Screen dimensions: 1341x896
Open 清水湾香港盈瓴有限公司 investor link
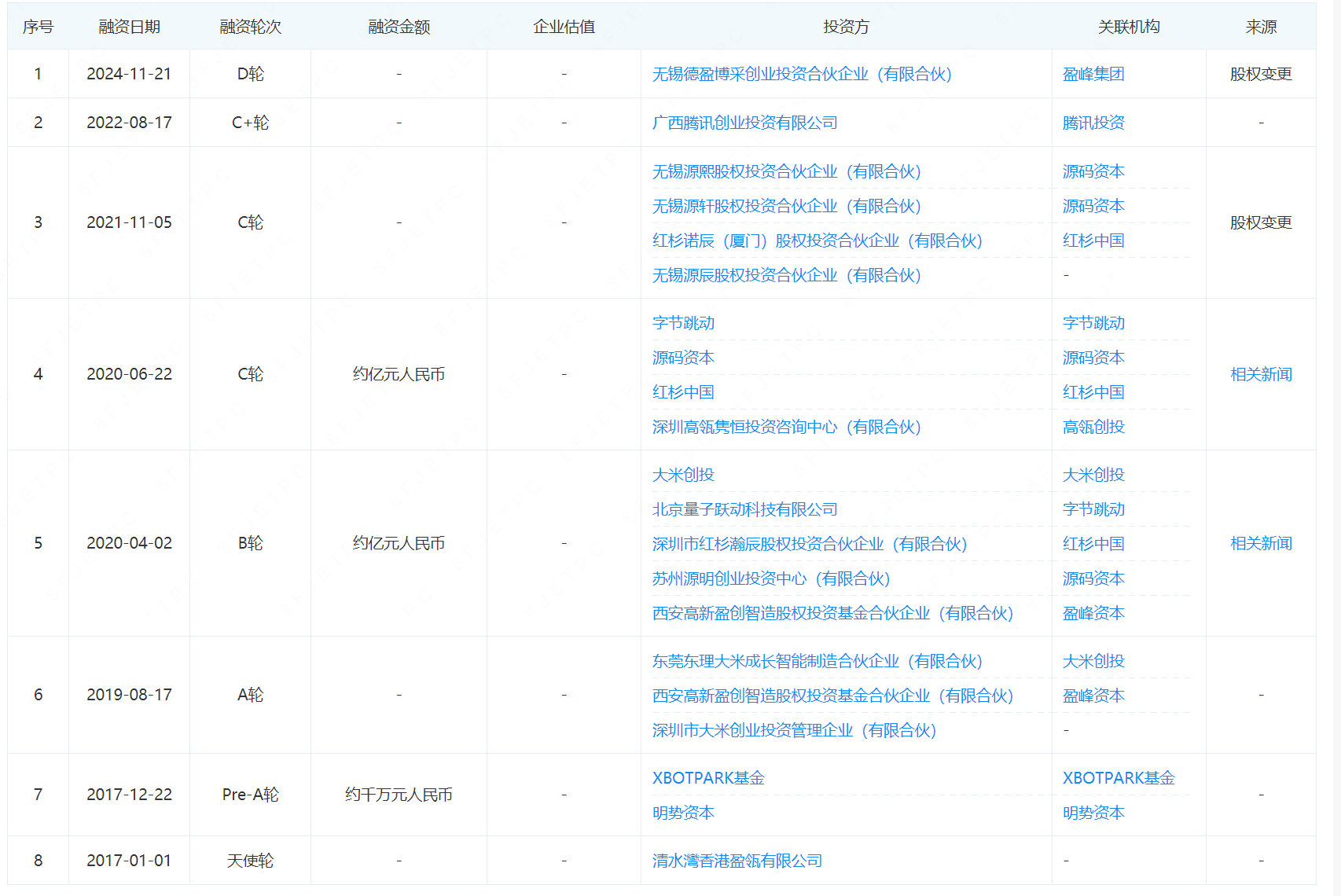(737, 861)
